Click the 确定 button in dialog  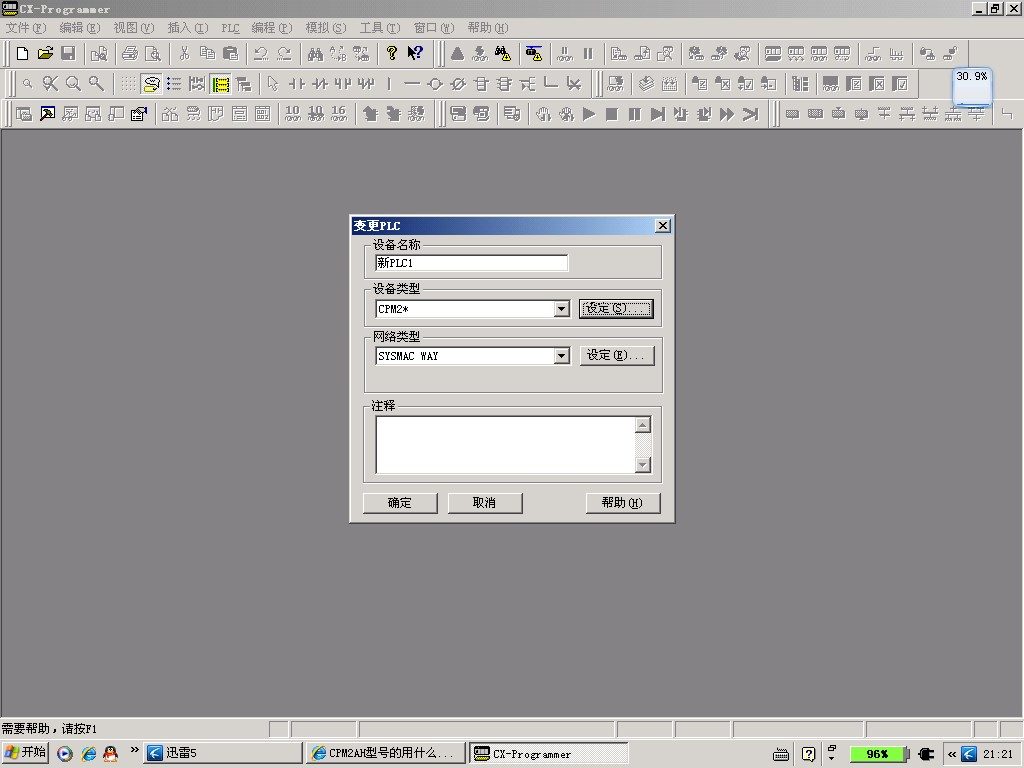coord(399,503)
